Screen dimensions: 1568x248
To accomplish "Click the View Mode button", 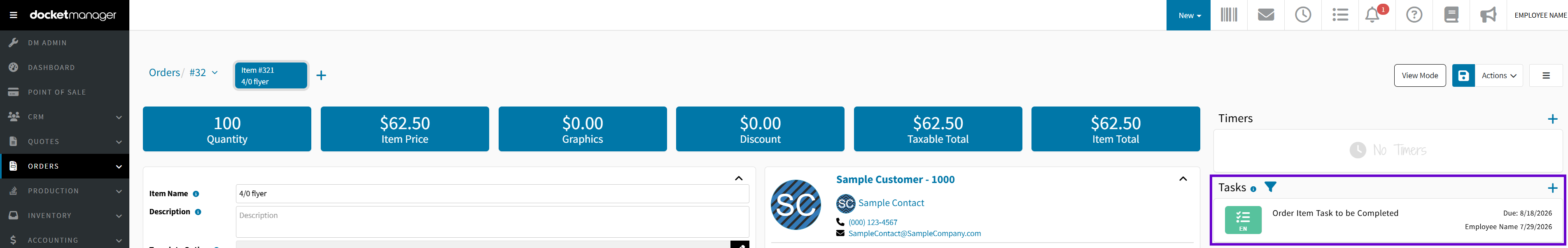I will (x=1419, y=75).
